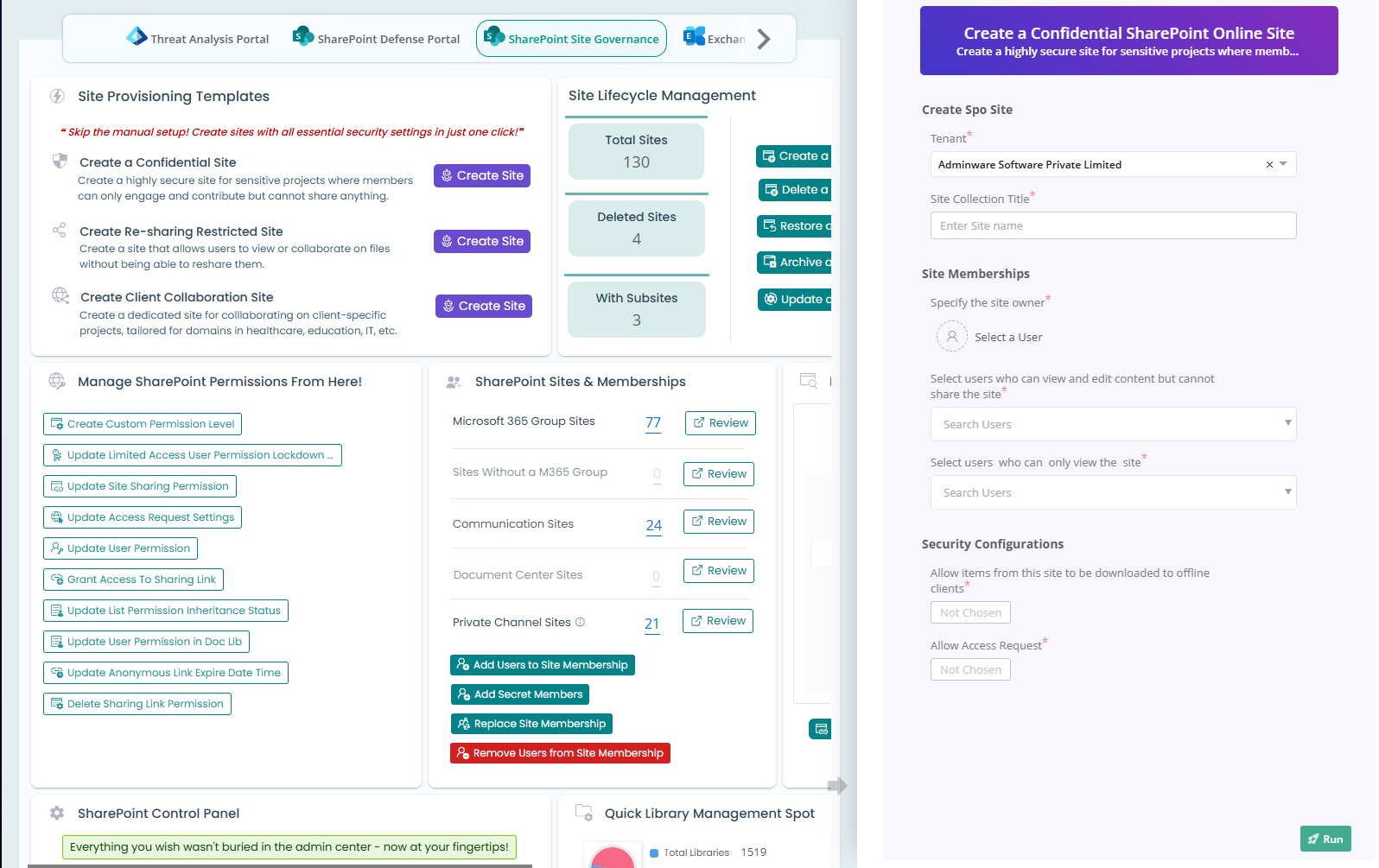This screenshot has width=1379, height=868.
Task: Click the Quick Library Management folder icon
Action: 584,813
